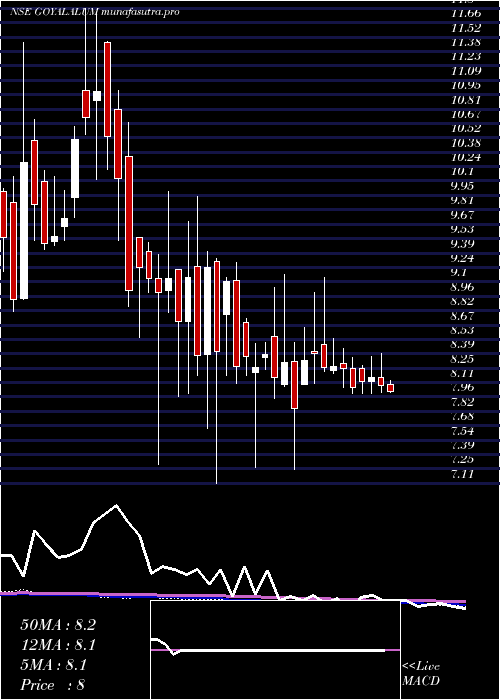Click the 11.66 price axis label

(466, 13)
